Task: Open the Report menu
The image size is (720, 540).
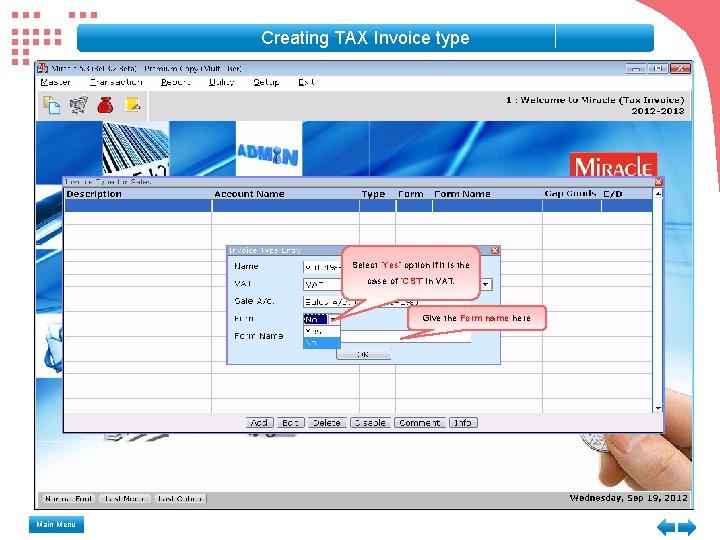Action: point(175,82)
